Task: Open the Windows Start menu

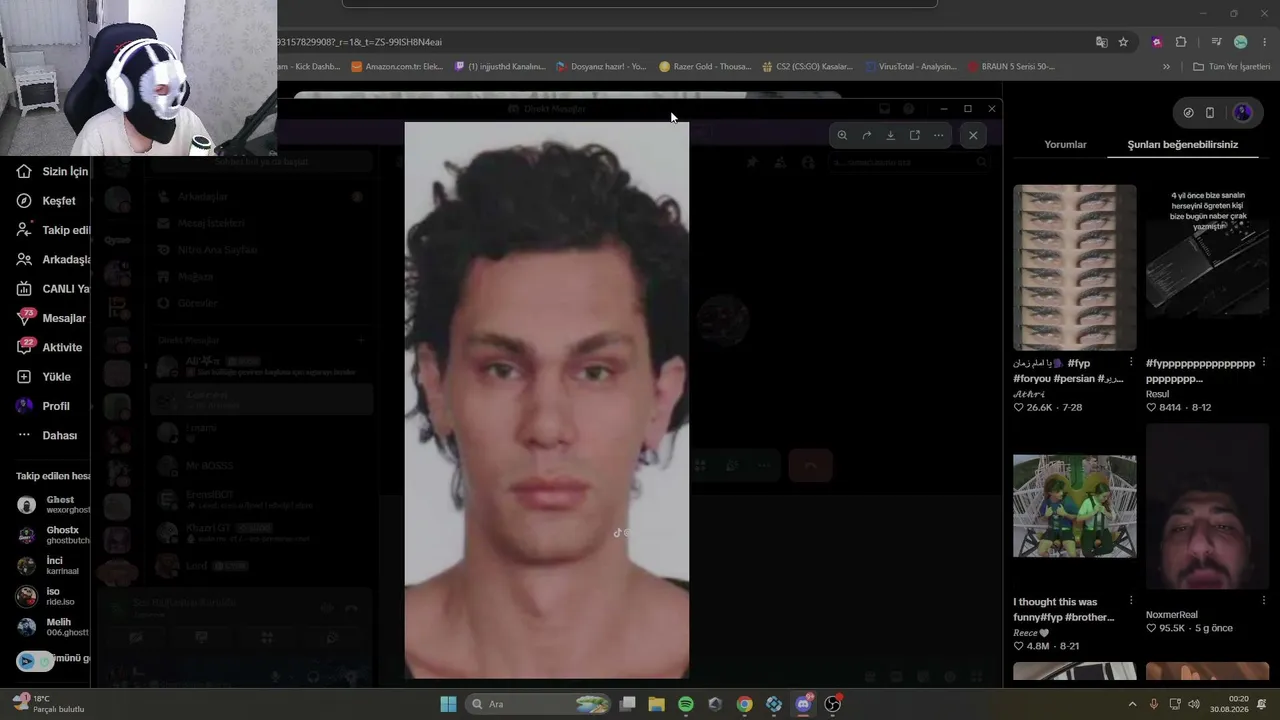Action: pos(448,704)
